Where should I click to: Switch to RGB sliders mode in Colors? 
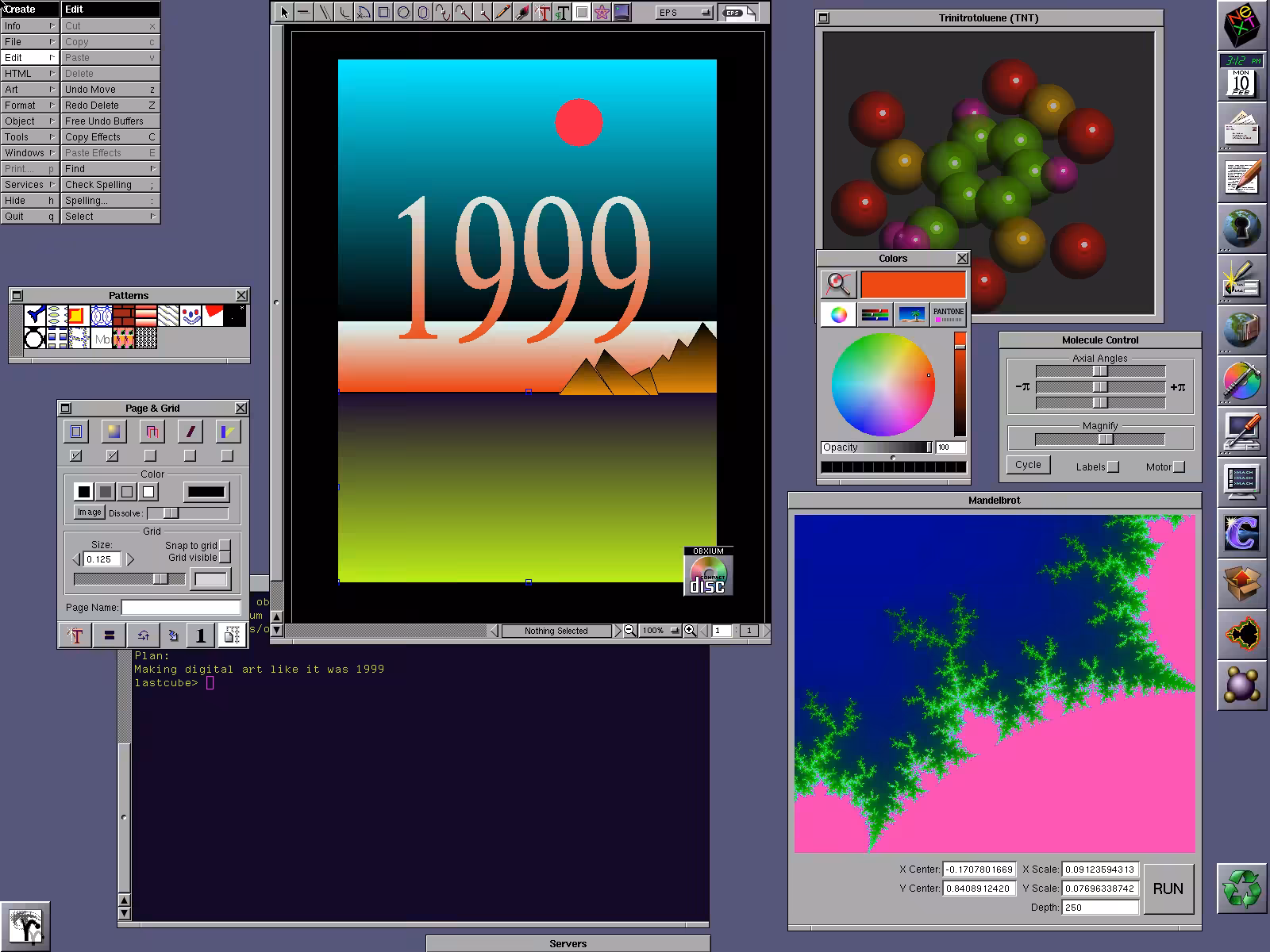pyautogui.click(x=875, y=314)
